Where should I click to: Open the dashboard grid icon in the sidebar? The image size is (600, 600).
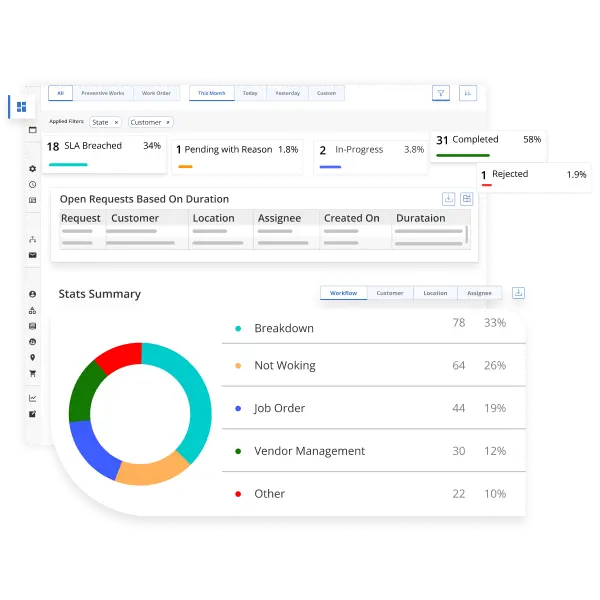point(22,107)
